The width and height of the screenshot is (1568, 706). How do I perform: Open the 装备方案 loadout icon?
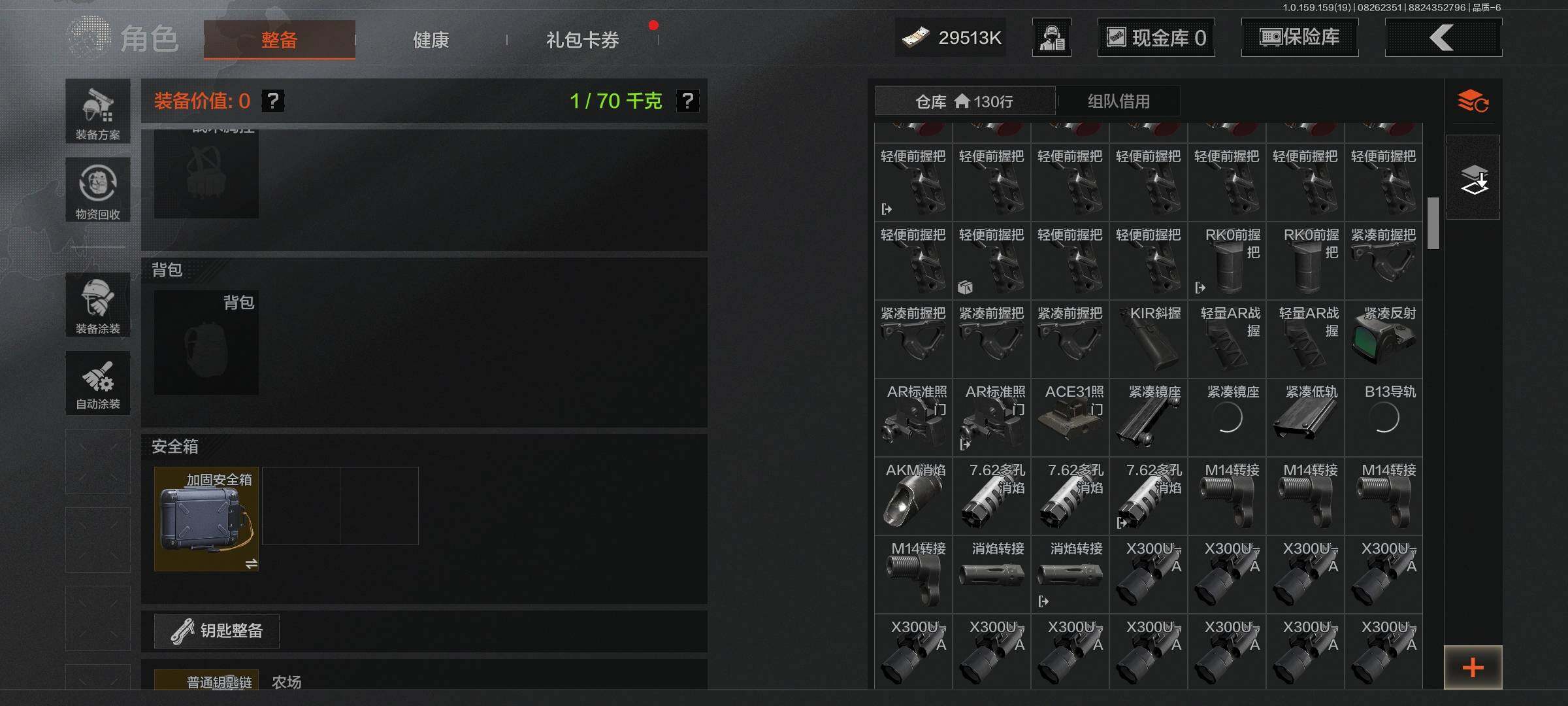pos(98,111)
